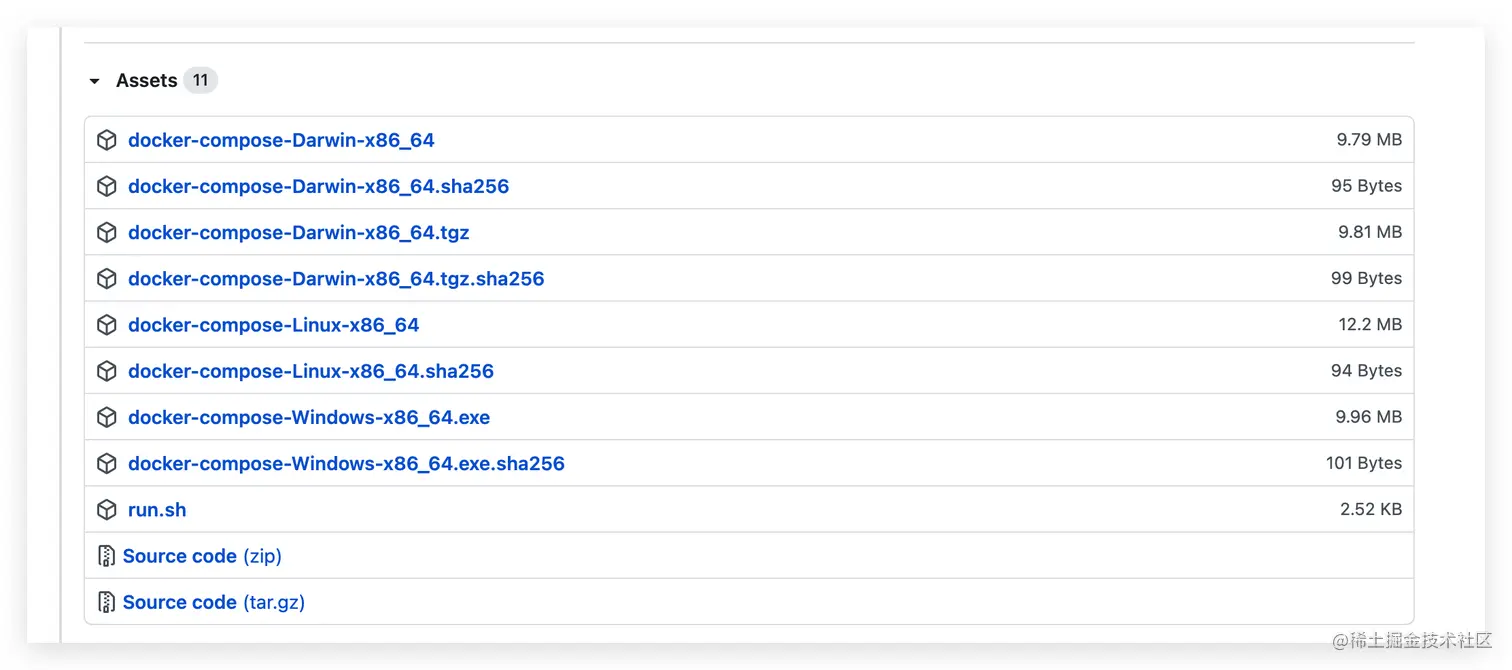This screenshot has height=670, width=1512.
Task: Click archive icon beside Source code (tar.gz)
Action: click(107, 602)
